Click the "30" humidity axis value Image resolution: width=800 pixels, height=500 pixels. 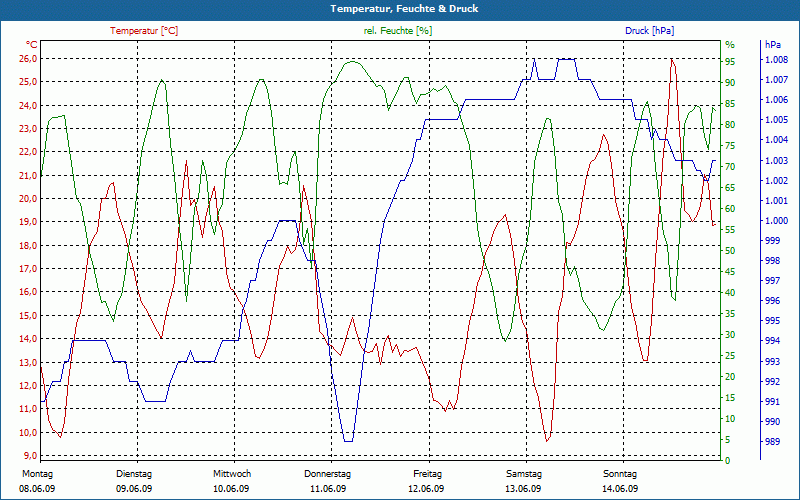731,335
